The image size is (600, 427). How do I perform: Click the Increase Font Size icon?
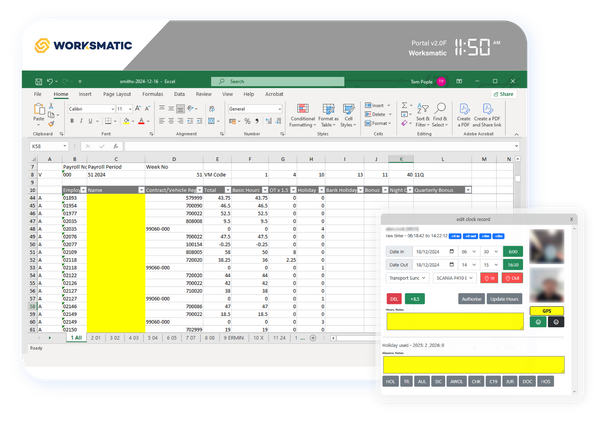[138, 109]
